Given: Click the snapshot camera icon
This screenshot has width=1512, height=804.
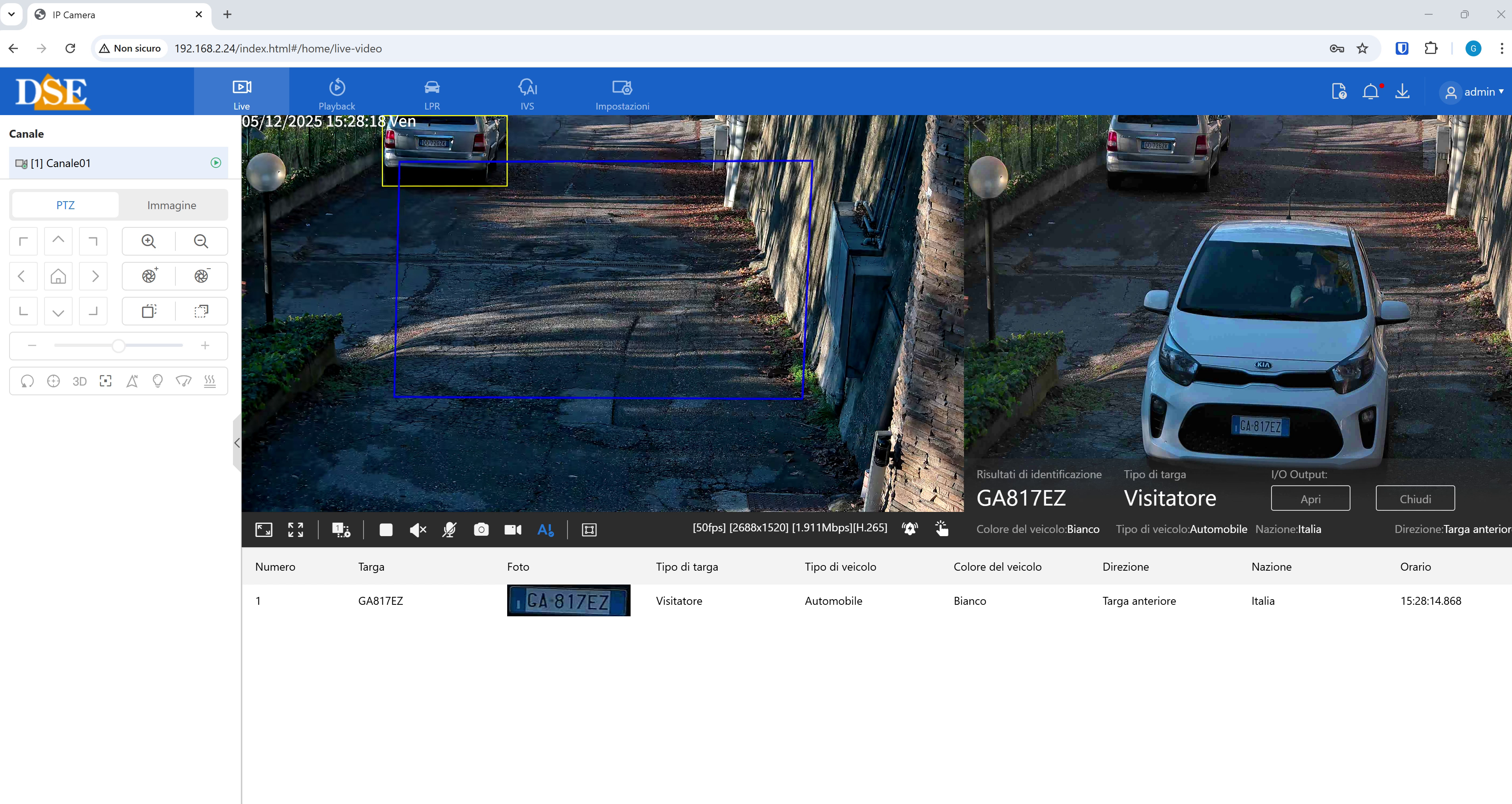Looking at the screenshot, I should (x=481, y=530).
